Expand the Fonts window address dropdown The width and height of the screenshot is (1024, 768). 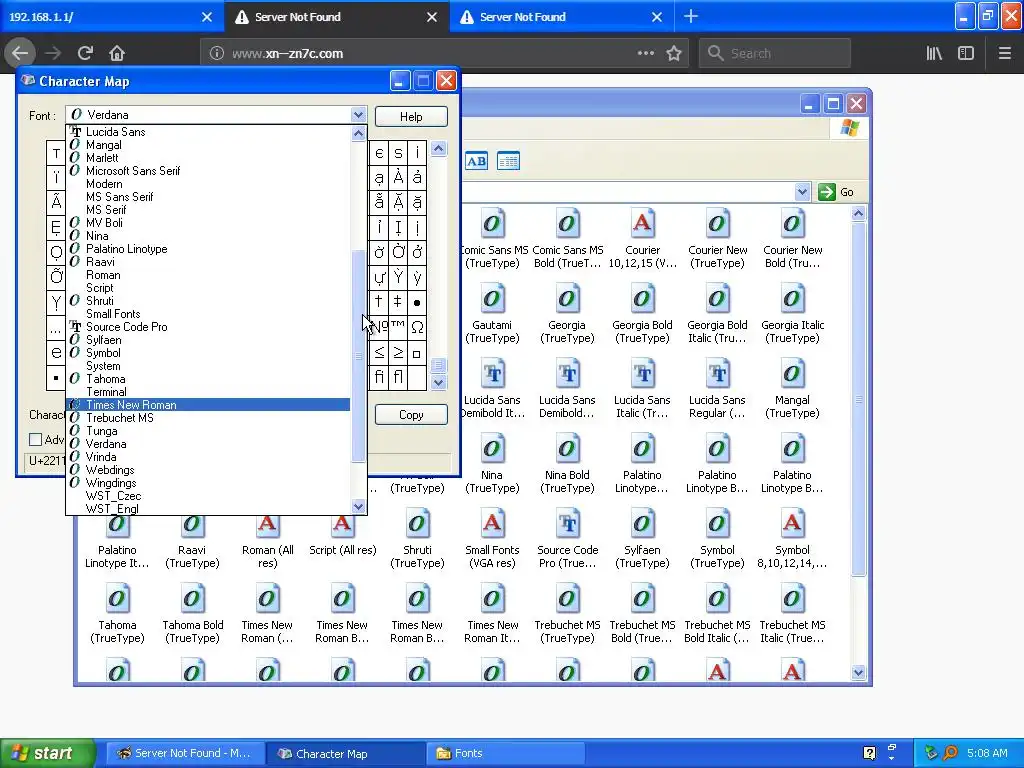pyautogui.click(x=802, y=192)
